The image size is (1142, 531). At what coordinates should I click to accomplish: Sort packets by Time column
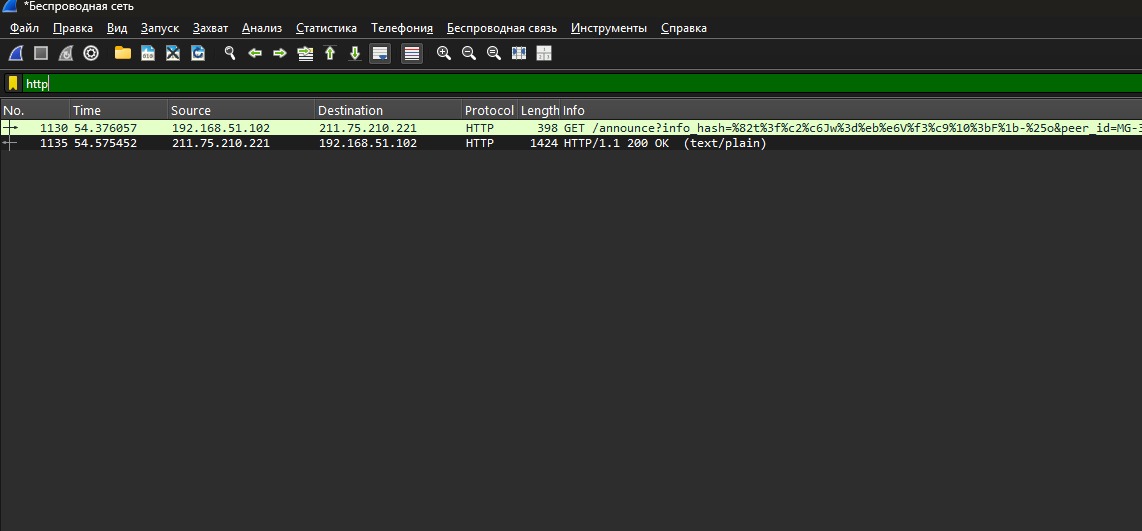click(117, 110)
